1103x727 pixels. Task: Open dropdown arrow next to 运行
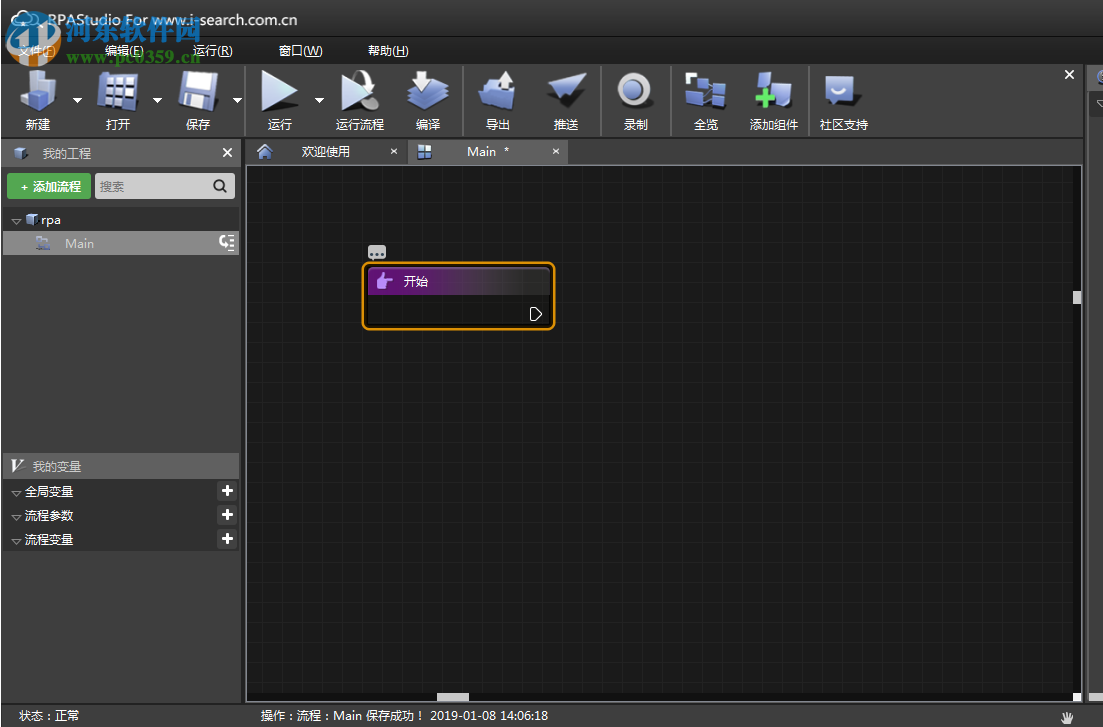[319, 100]
